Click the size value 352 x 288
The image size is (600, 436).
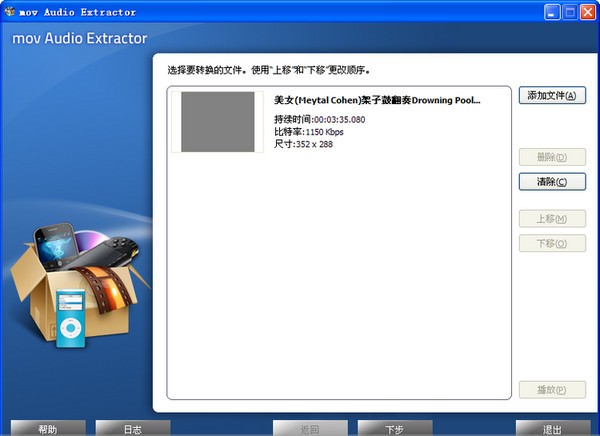(x=314, y=144)
